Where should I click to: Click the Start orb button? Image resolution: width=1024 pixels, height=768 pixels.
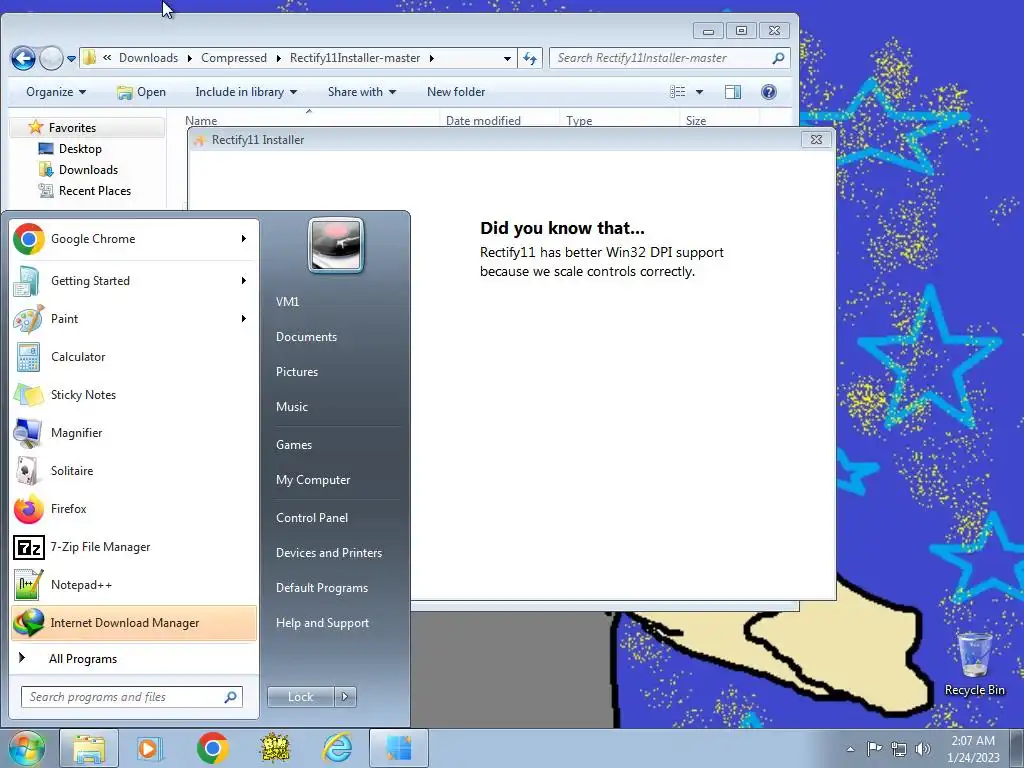point(27,748)
